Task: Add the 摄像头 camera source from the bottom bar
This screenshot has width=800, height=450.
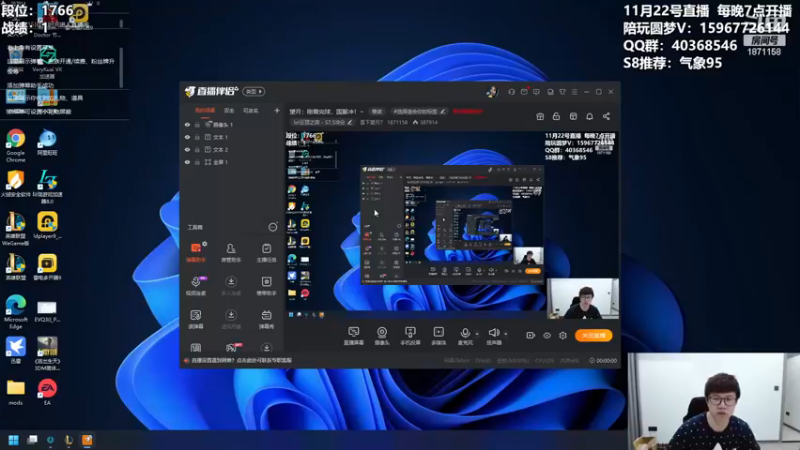Action: 382,336
